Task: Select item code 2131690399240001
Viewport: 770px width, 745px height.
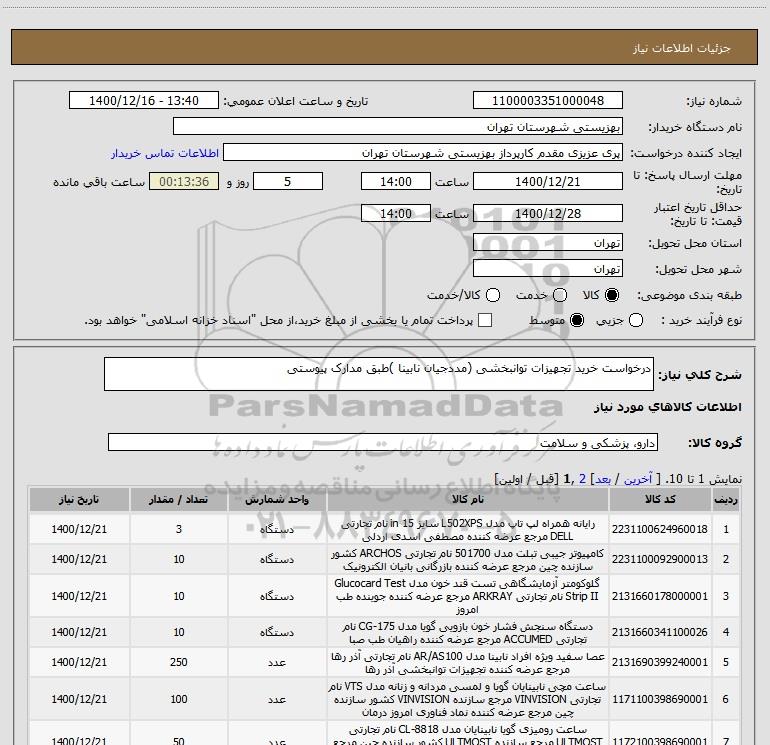Action: click(x=660, y=662)
